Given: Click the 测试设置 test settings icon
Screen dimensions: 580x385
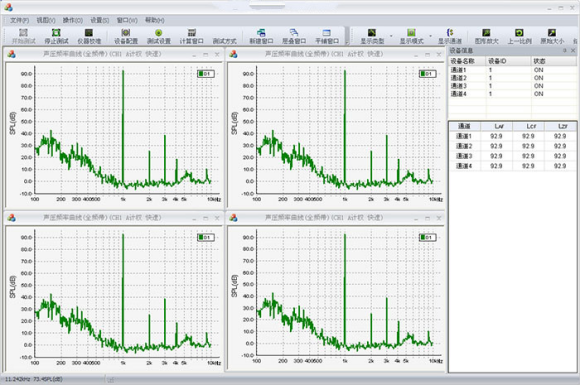Looking at the screenshot, I should pos(159,36).
